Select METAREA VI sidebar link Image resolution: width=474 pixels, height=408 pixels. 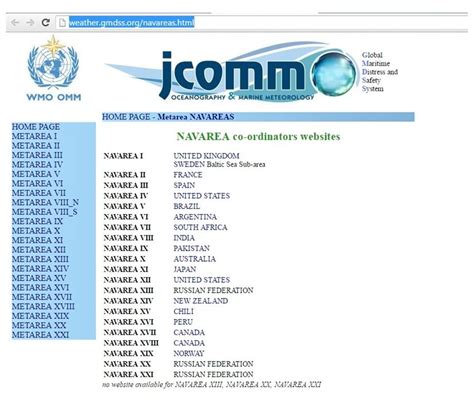37,183
